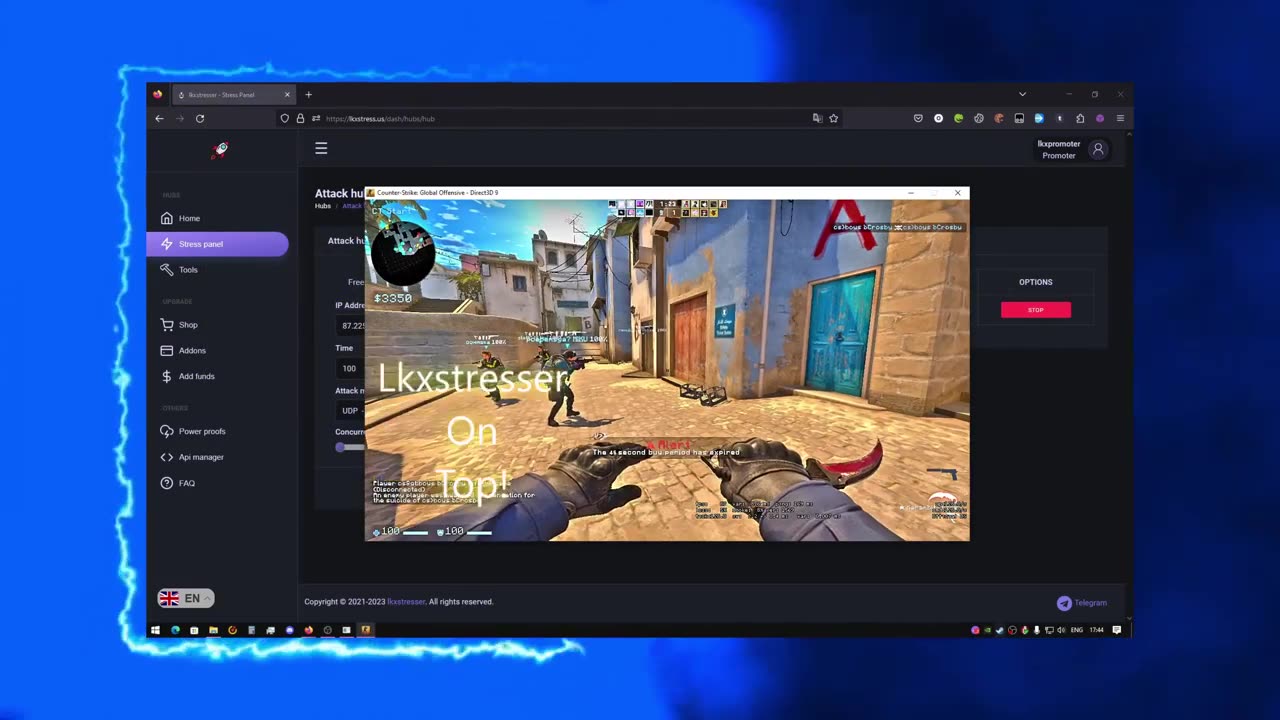Image resolution: width=1280 pixels, height=720 pixels.
Task: Click the browser forward arrow
Action: tap(180, 118)
